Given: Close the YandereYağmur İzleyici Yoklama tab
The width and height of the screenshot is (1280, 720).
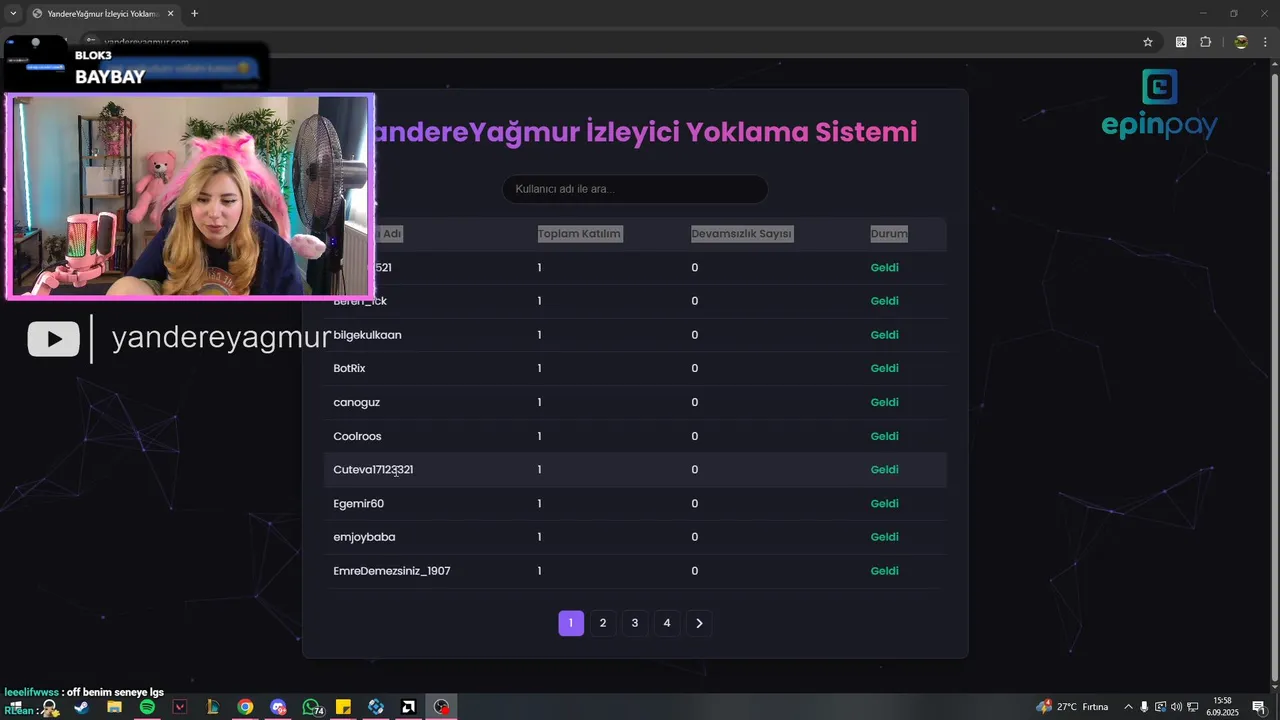Looking at the screenshot, I should coord(171,14).
